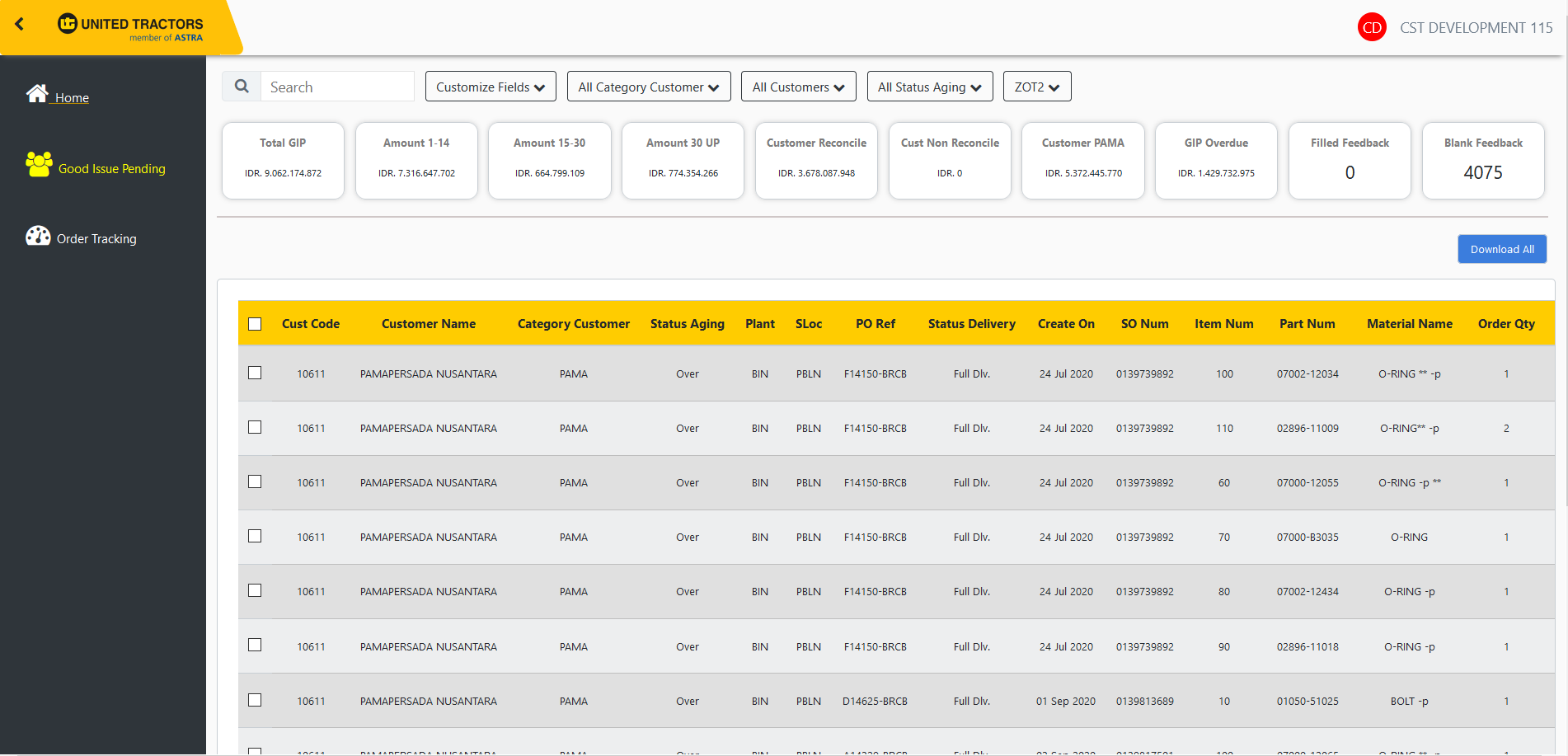Screen dimensions: 1568x756
Task: Go to Home in sidebar
Action: coord(72,97)
